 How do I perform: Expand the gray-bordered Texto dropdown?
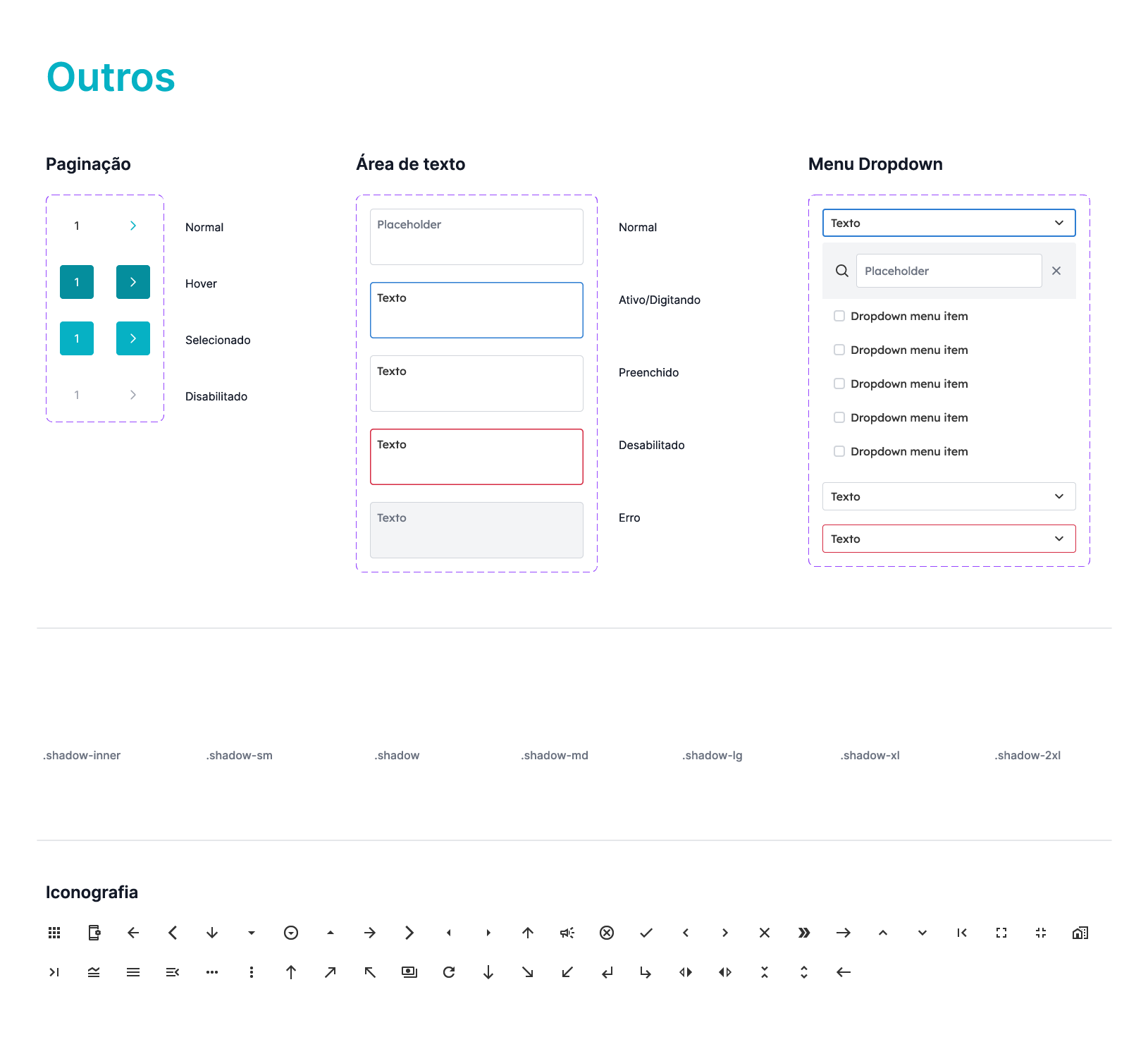(949, 496)
